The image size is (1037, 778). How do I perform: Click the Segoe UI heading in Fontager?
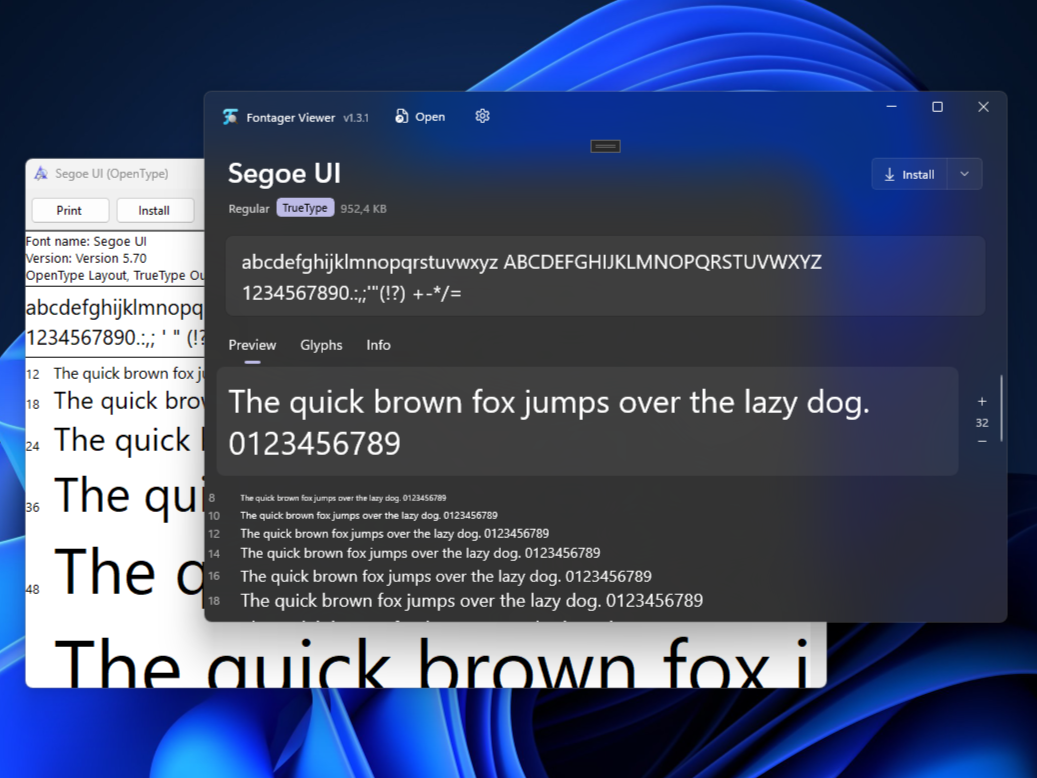pyautogui.click(x=284, y=173)
